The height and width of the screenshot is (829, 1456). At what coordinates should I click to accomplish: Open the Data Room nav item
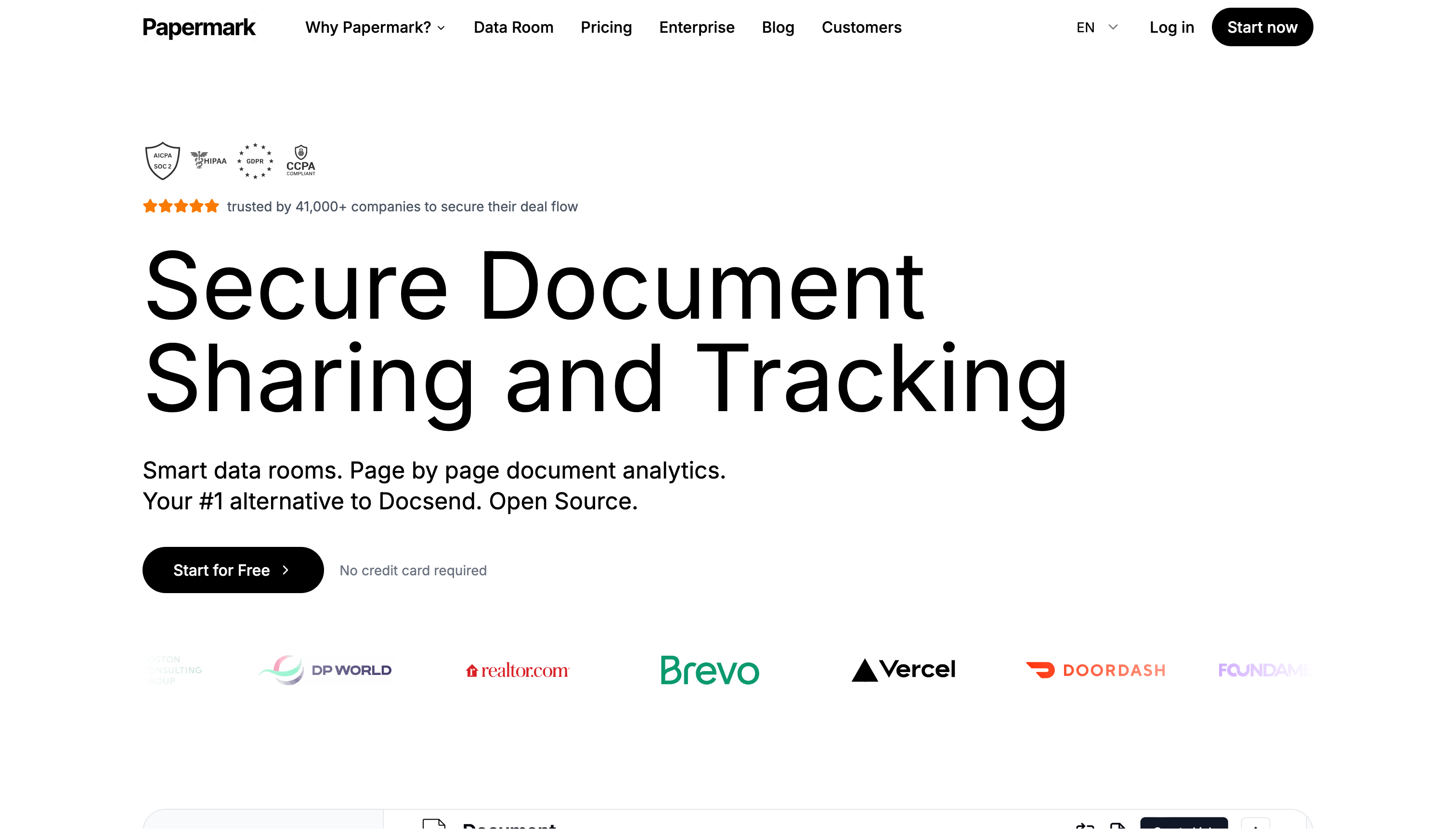coord(513,27)
